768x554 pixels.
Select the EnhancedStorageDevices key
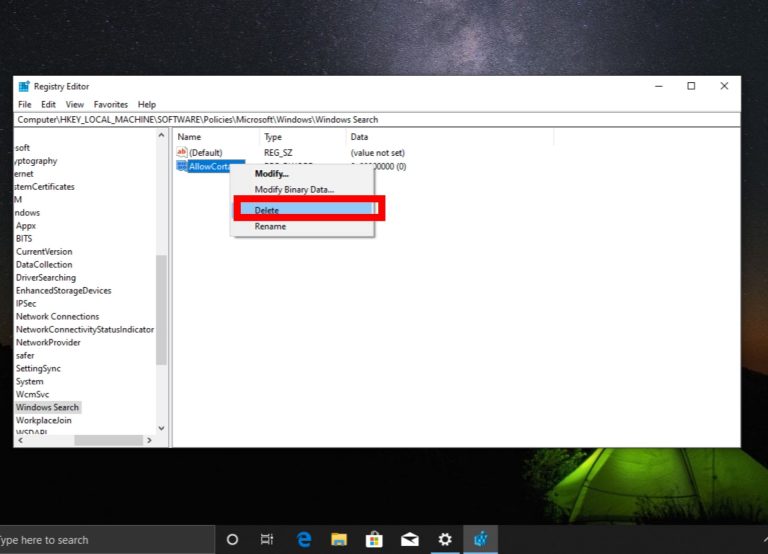(64, 290)
